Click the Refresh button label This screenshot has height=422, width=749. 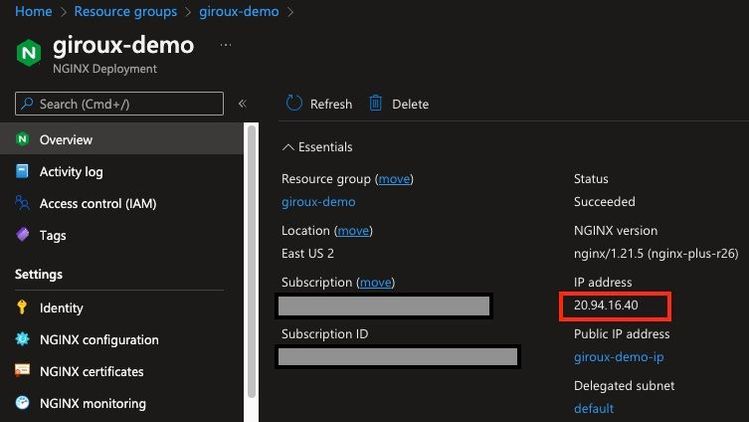[x=331, y=104]
